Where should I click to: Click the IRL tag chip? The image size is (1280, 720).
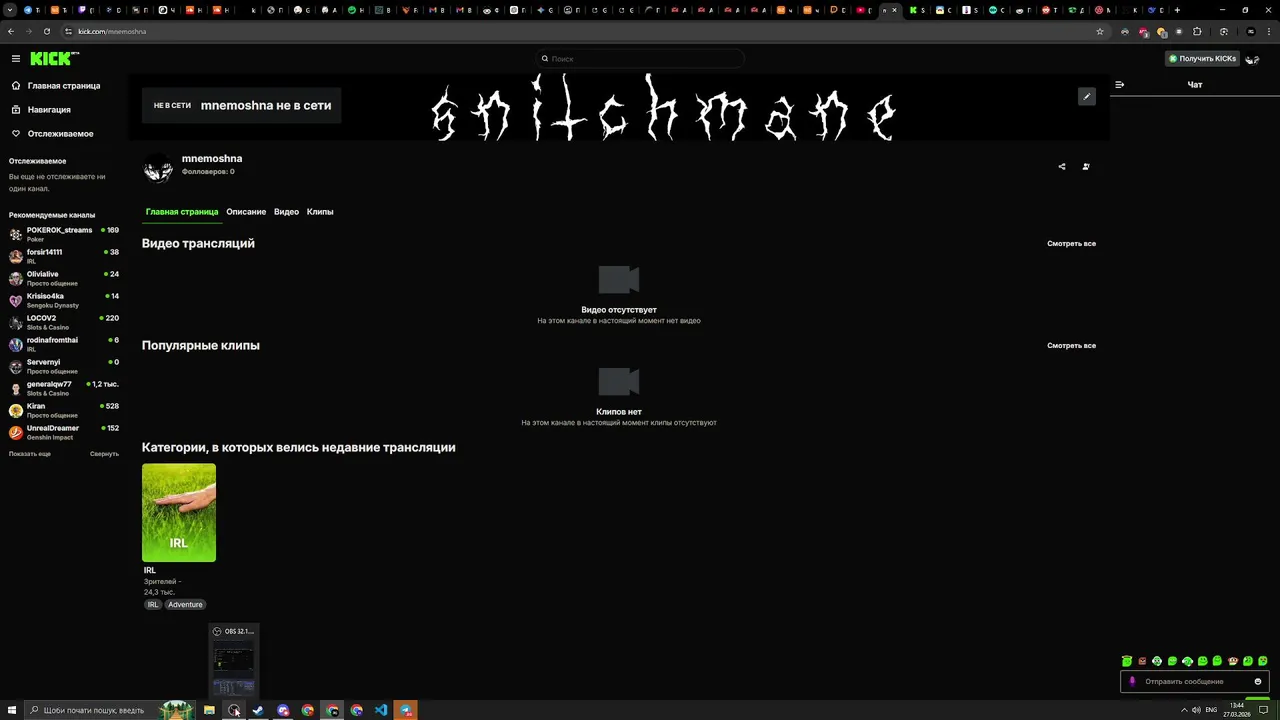click(153, 605)
